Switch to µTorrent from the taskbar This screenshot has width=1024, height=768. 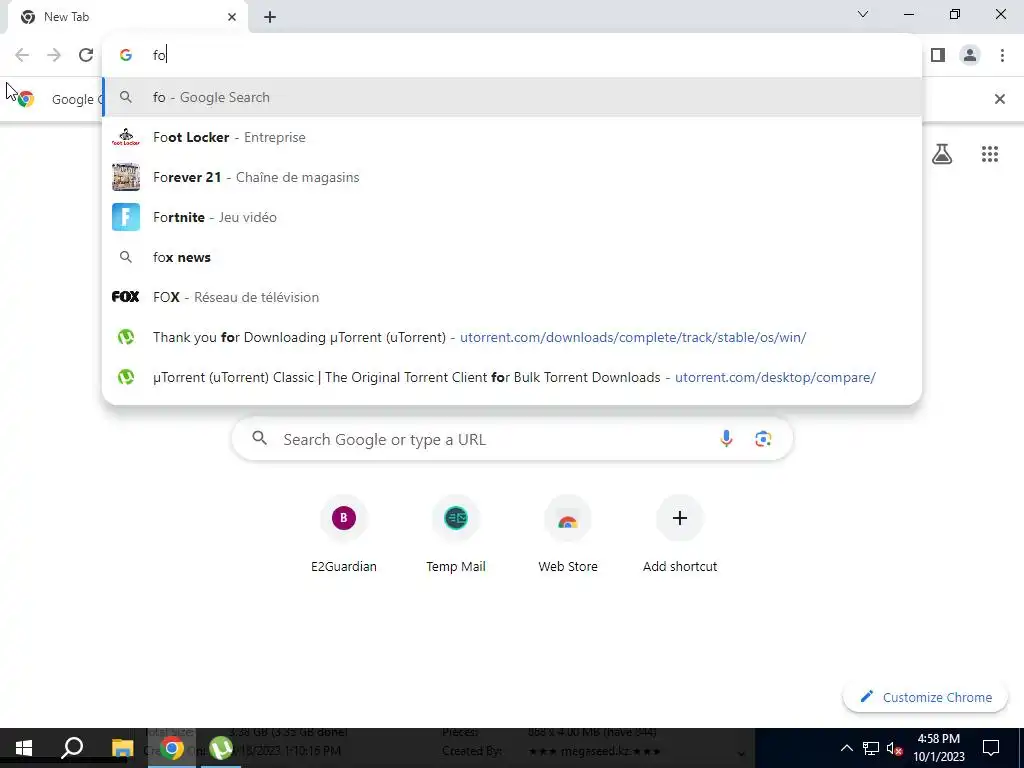pyautogui.click(x=221, y=748)
